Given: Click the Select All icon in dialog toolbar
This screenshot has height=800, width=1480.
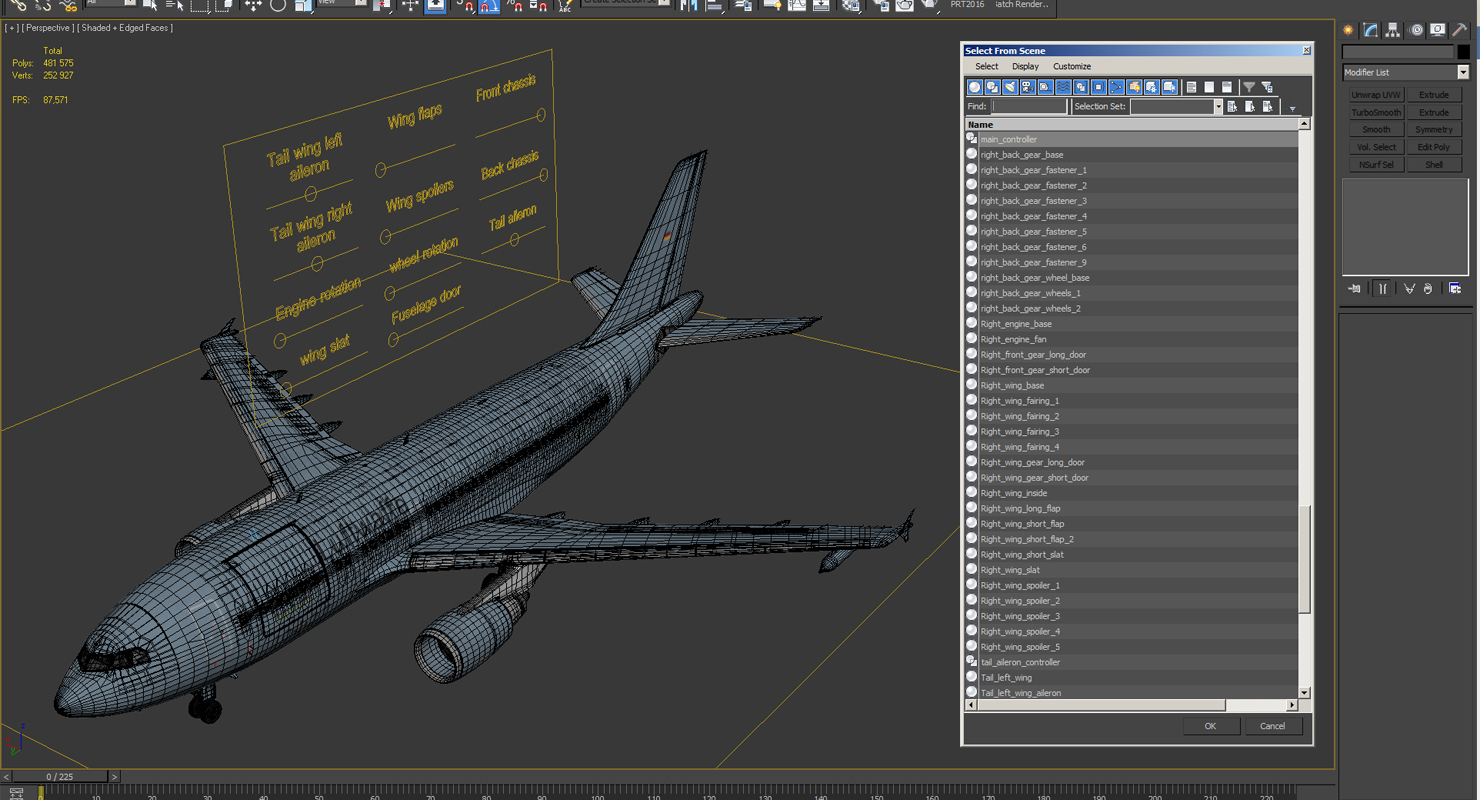Looking at the screenshot, I should [x=1191, y=87].
